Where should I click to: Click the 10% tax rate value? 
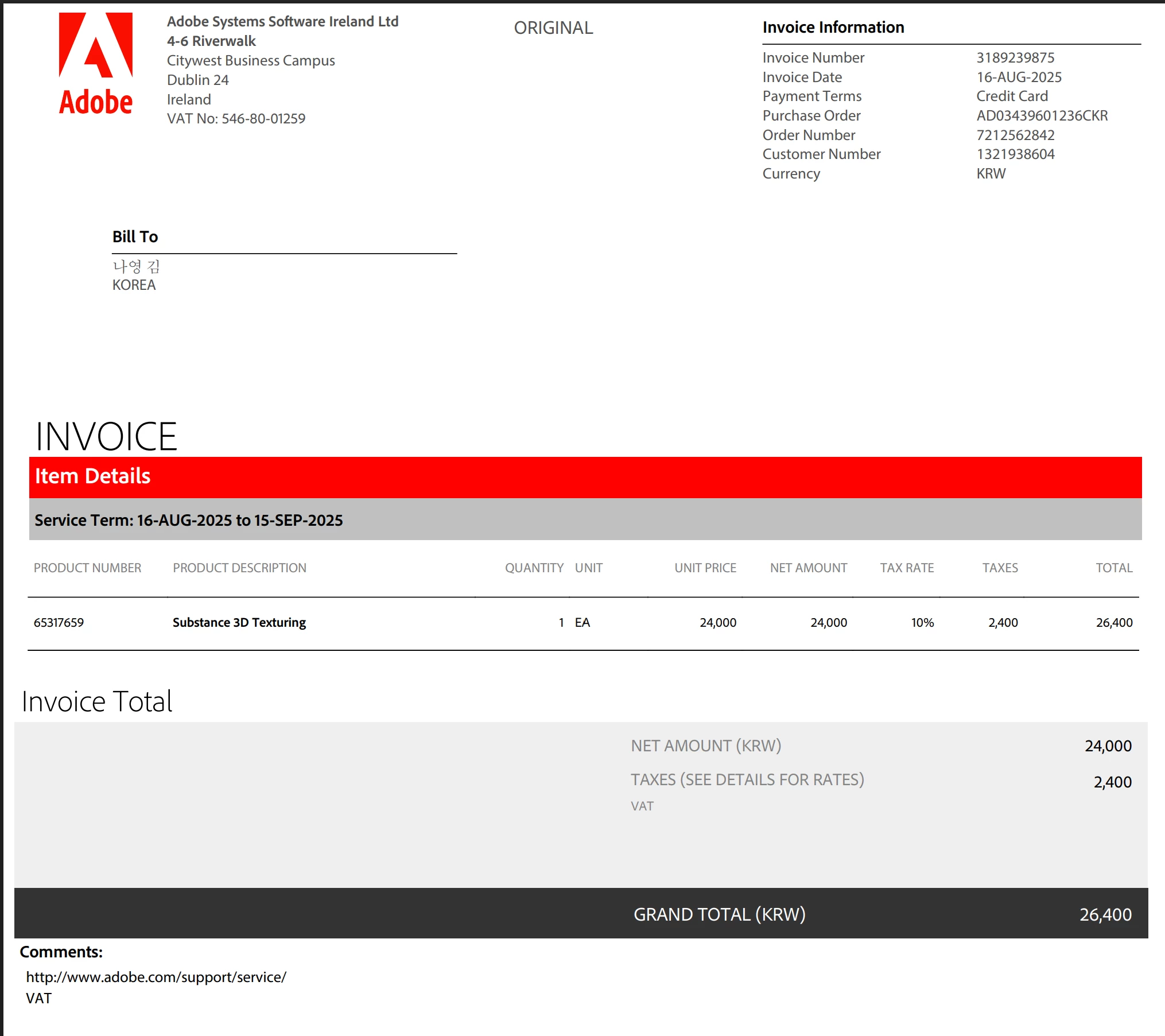(922, 622)
